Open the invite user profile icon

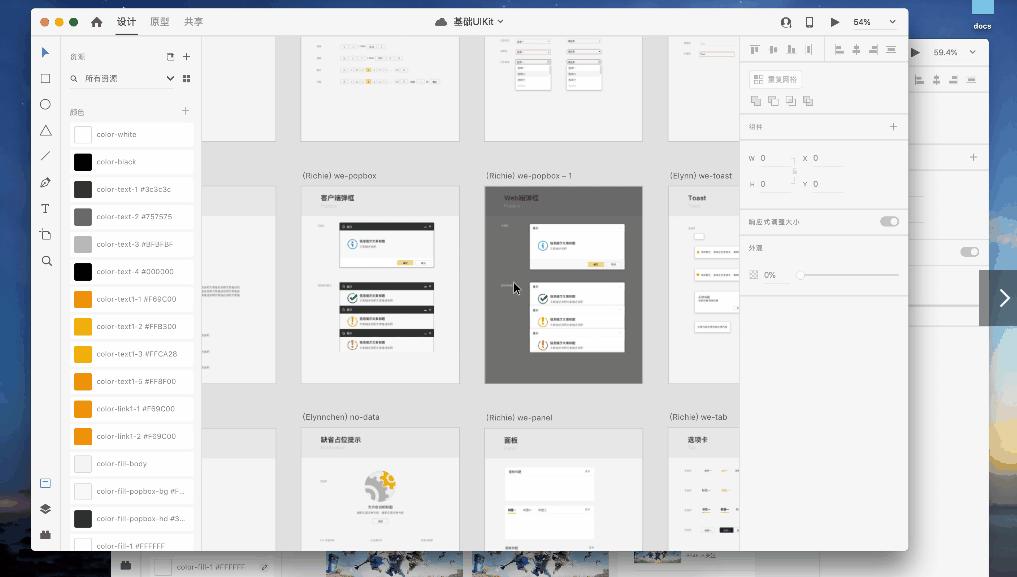[x=785, y=22]
